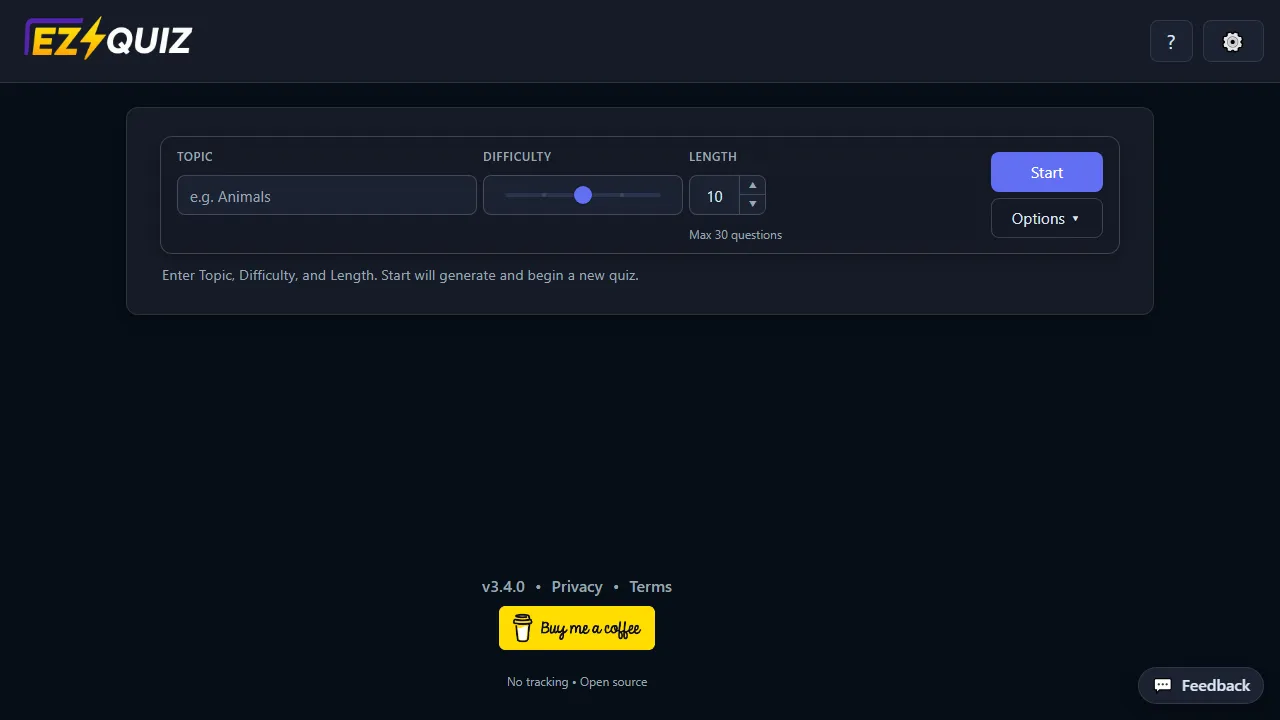Open the Privacy page
This screenshot has height=720, width=1280.
click(x=577, y=587)
